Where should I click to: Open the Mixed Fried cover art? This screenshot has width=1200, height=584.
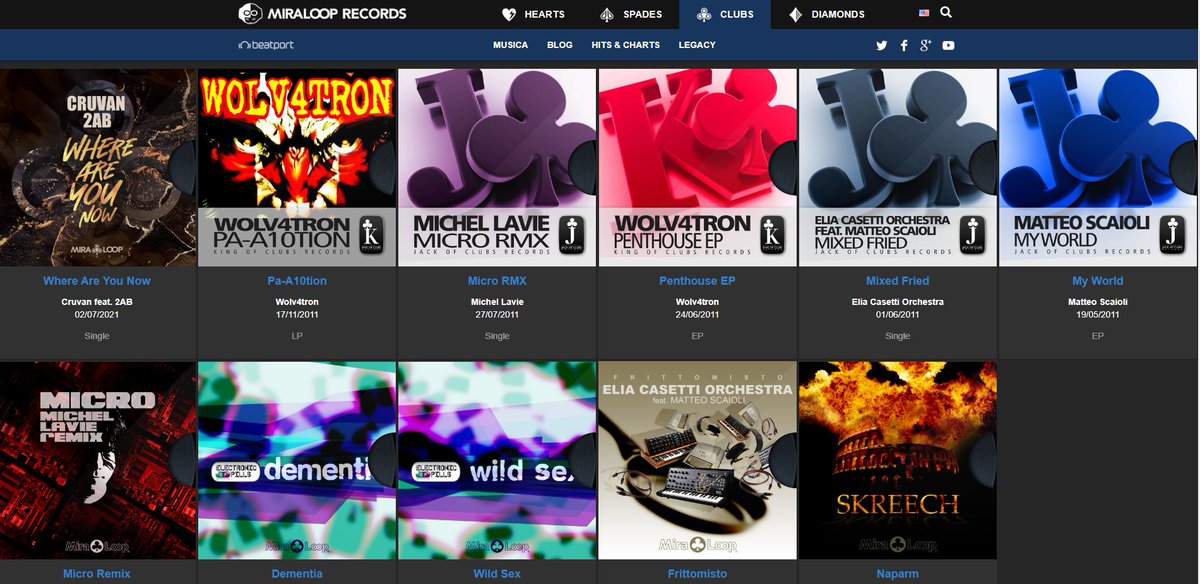898,167
